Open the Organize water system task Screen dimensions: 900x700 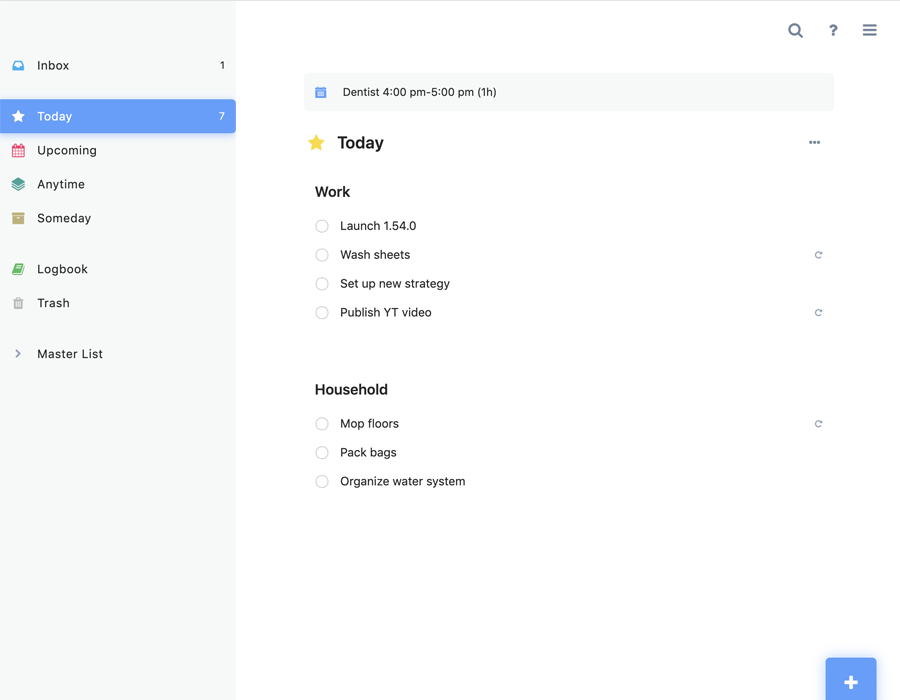click(404, 481)
